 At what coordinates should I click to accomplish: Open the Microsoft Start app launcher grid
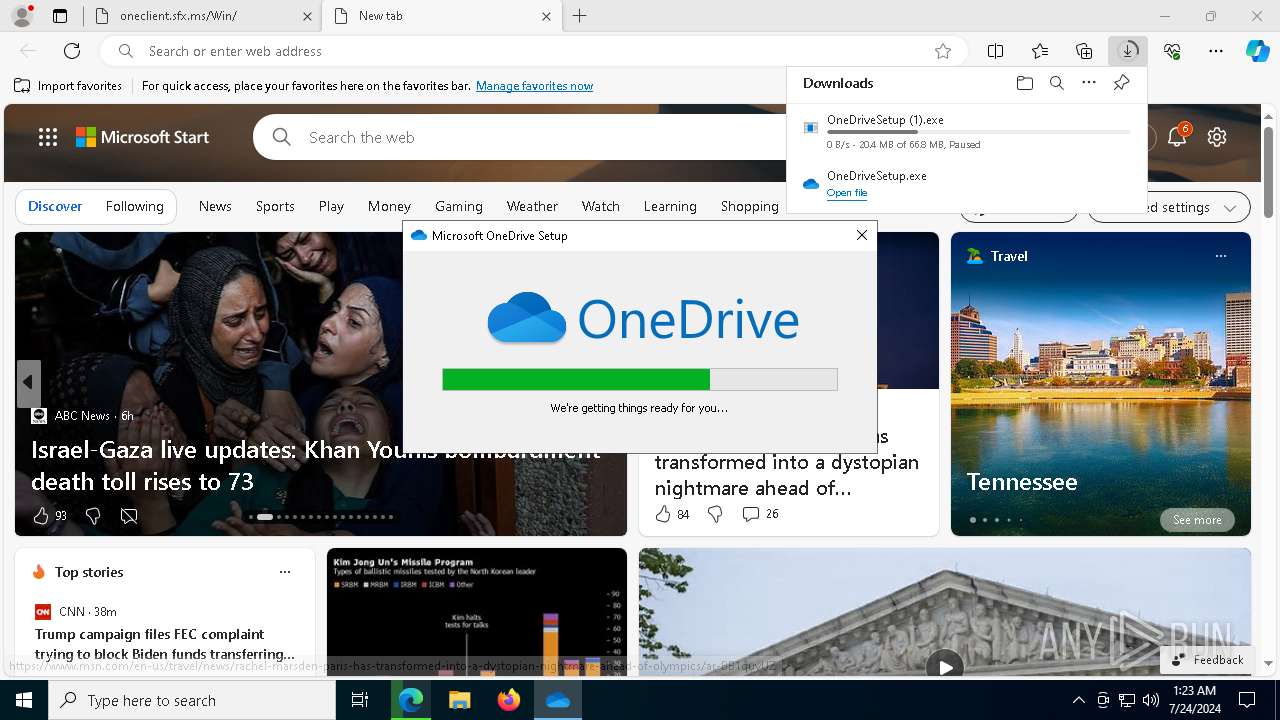click(48, 137)
